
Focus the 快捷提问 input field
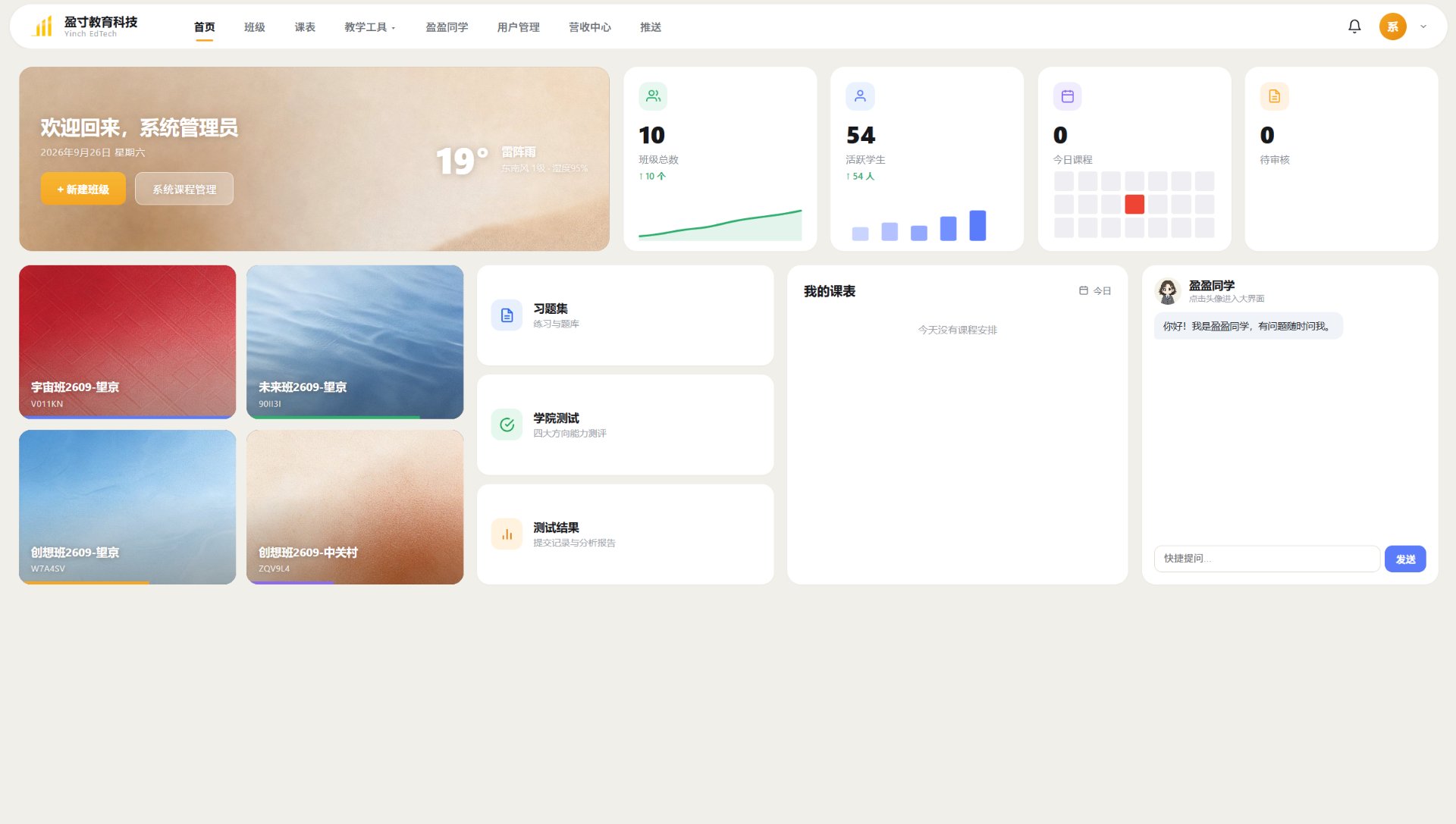click(1266, 559)
